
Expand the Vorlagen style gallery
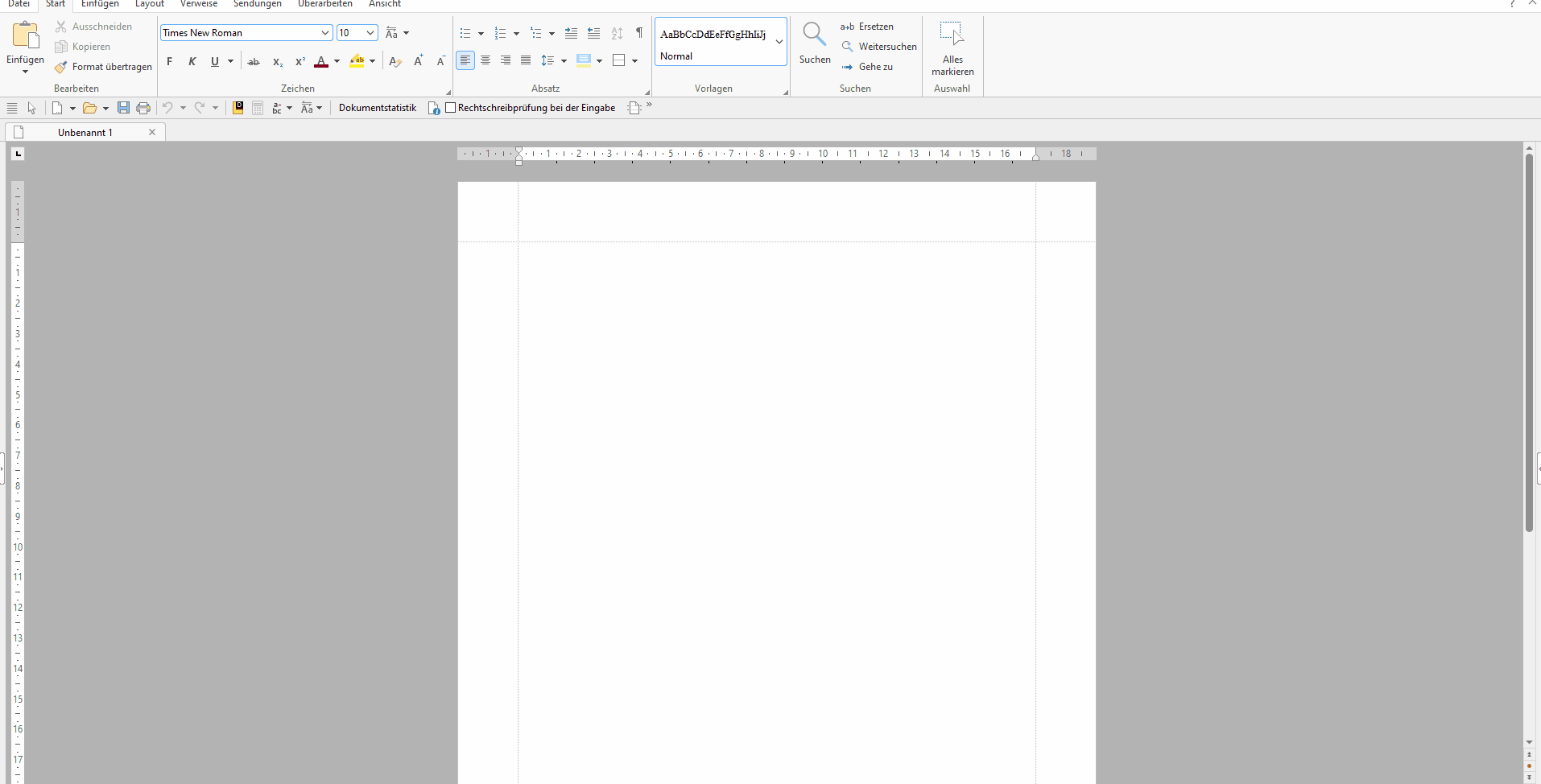pyautogui.click(x=779, y=41)
